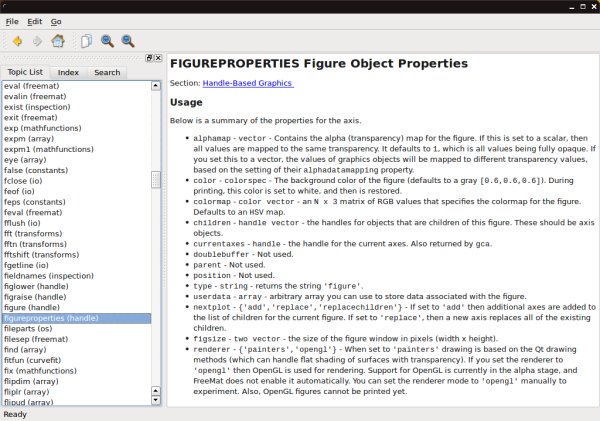
Task: Click the lower scroll-up arrow of topic list
Action: click(x=155, y=391)
